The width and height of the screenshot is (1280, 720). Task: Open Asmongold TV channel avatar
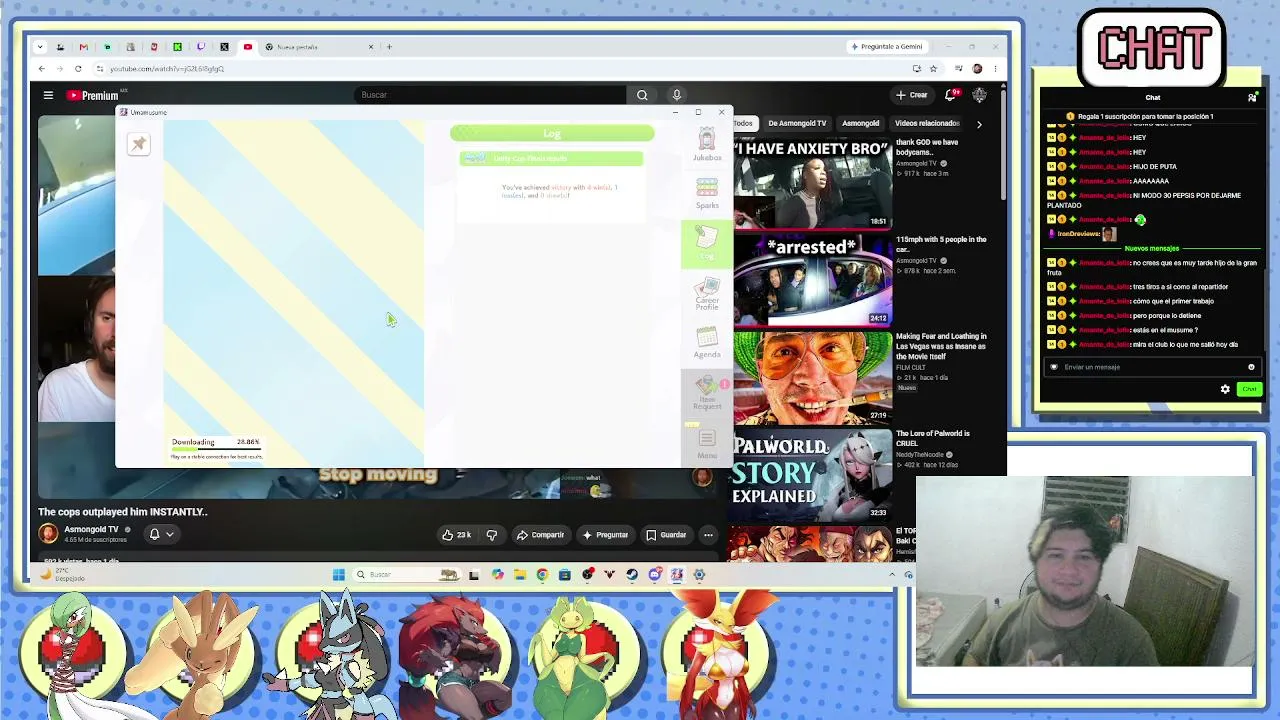coord(48,534)
